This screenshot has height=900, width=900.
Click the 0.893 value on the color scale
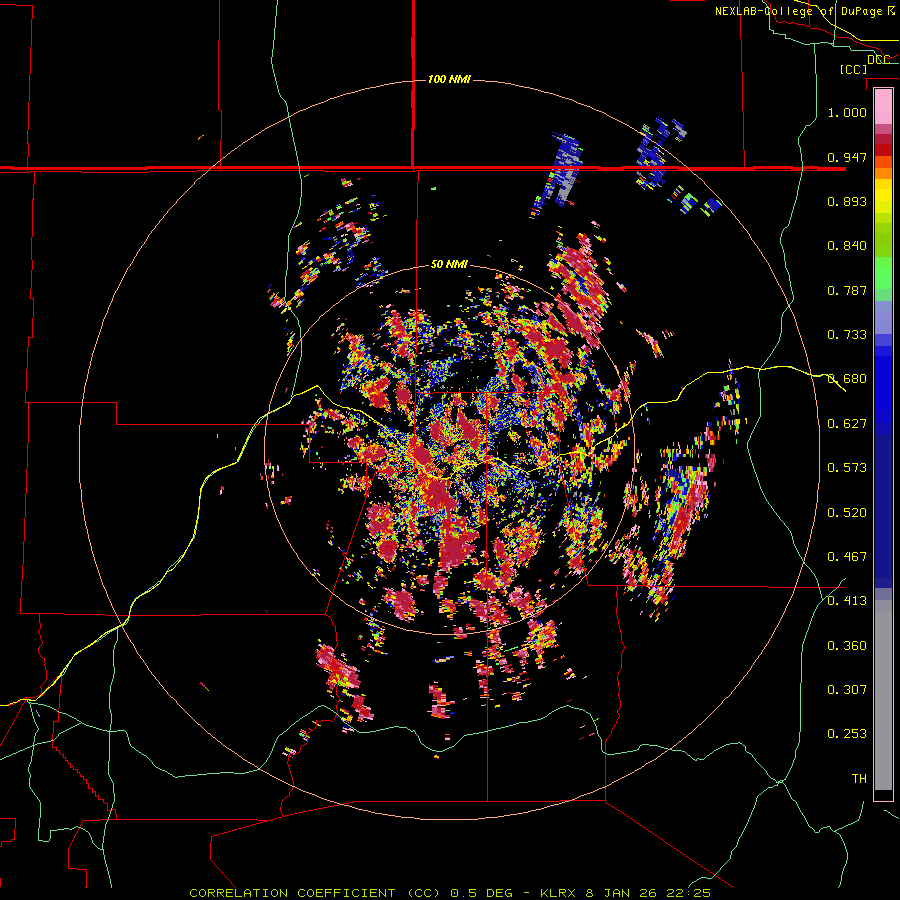pos(847,201)
